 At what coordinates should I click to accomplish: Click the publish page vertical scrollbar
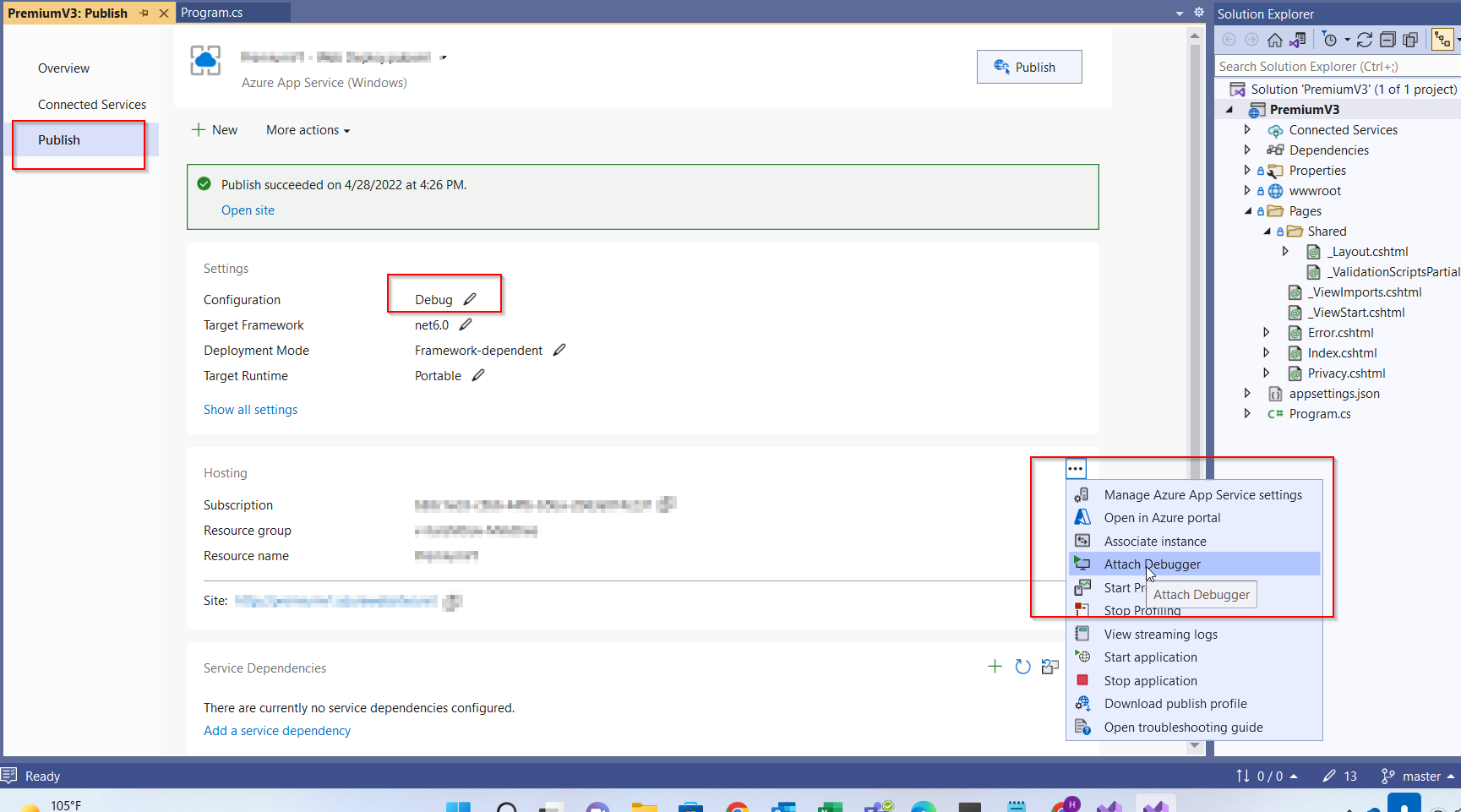click(x=1195, y=389)
